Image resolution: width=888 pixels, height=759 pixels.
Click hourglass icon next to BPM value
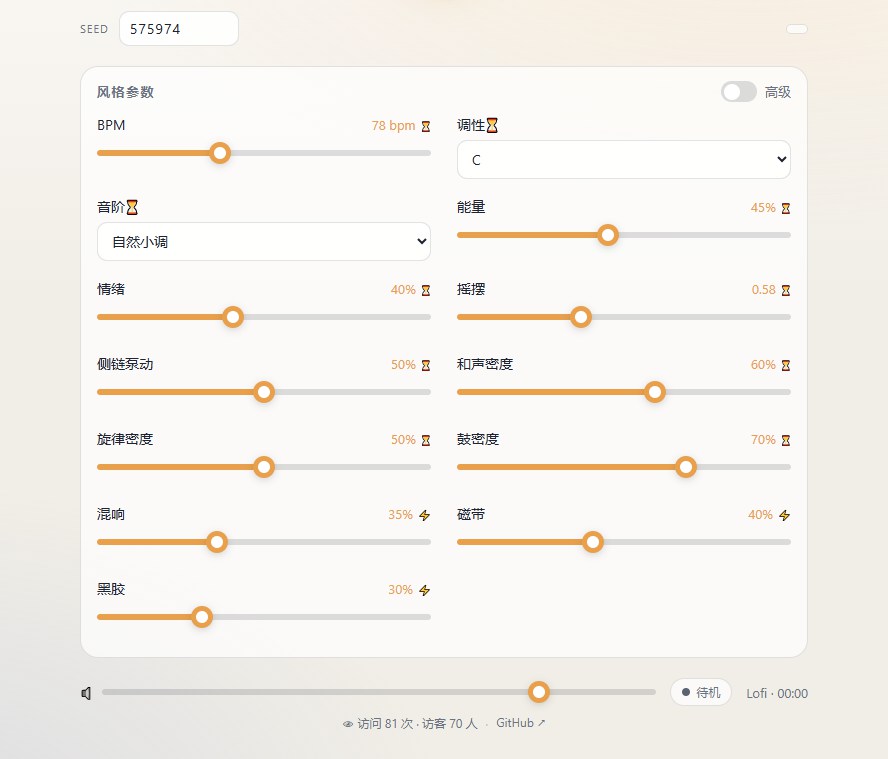coord(426,126)
